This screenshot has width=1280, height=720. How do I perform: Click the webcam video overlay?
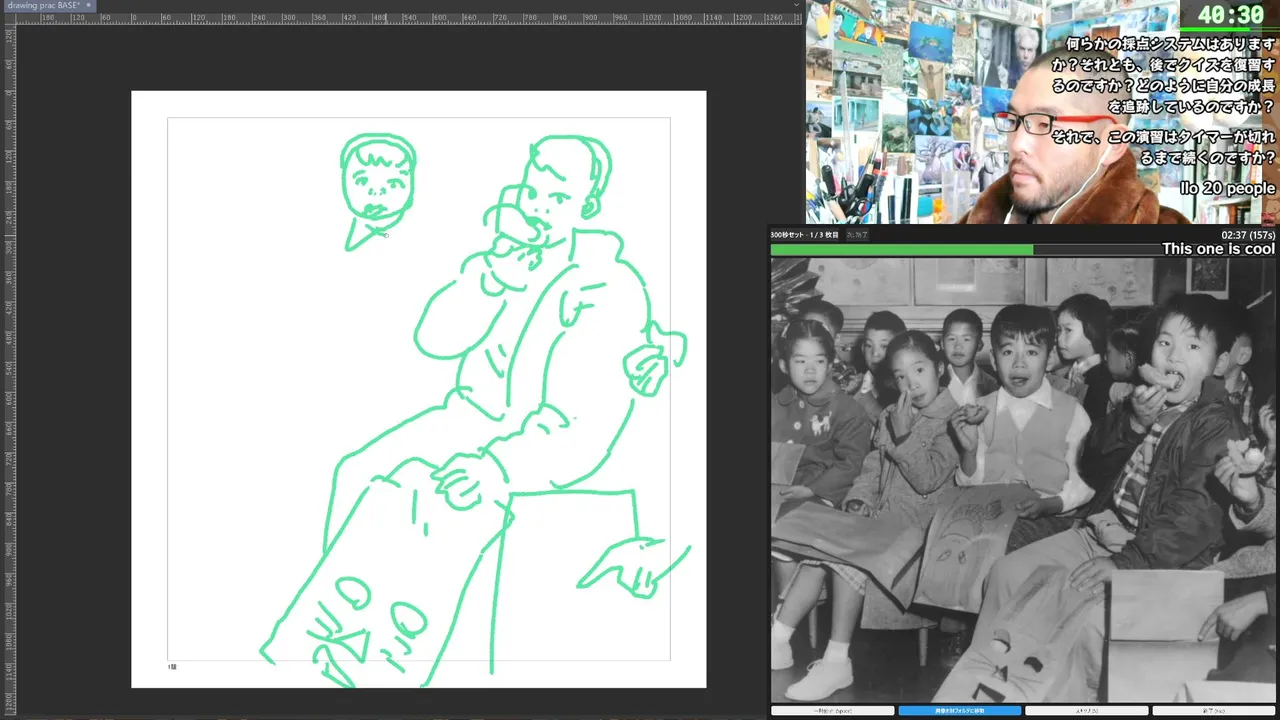coord(1042,112)
